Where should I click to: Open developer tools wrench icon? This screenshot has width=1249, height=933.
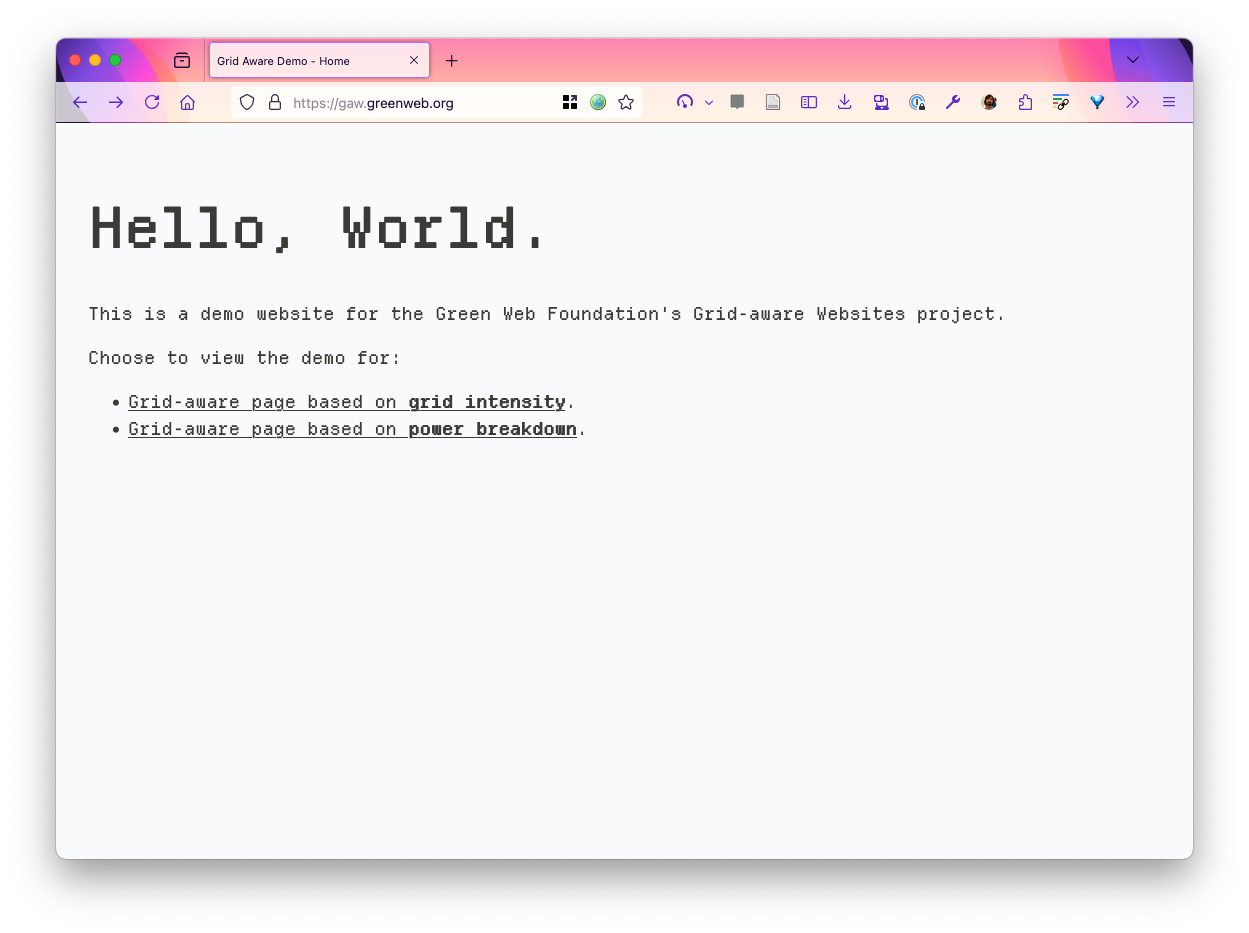coord(953,102)
